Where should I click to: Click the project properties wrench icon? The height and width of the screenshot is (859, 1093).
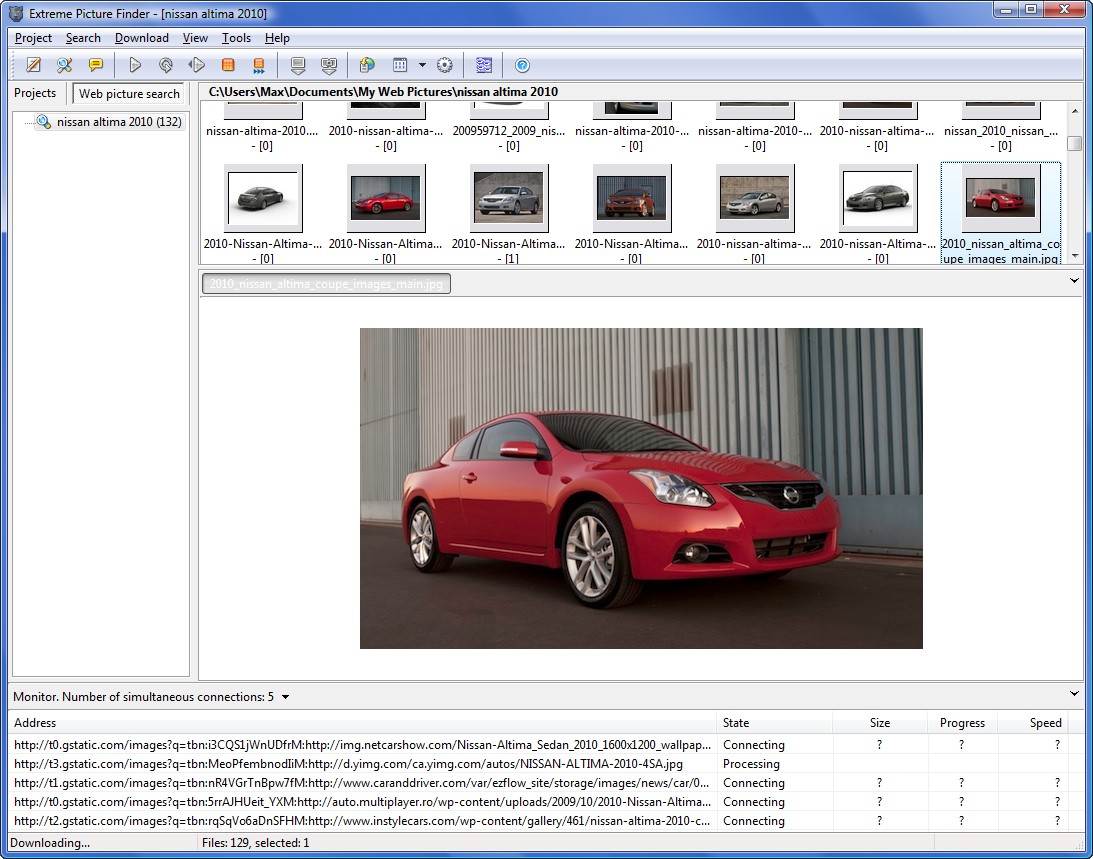65,65
